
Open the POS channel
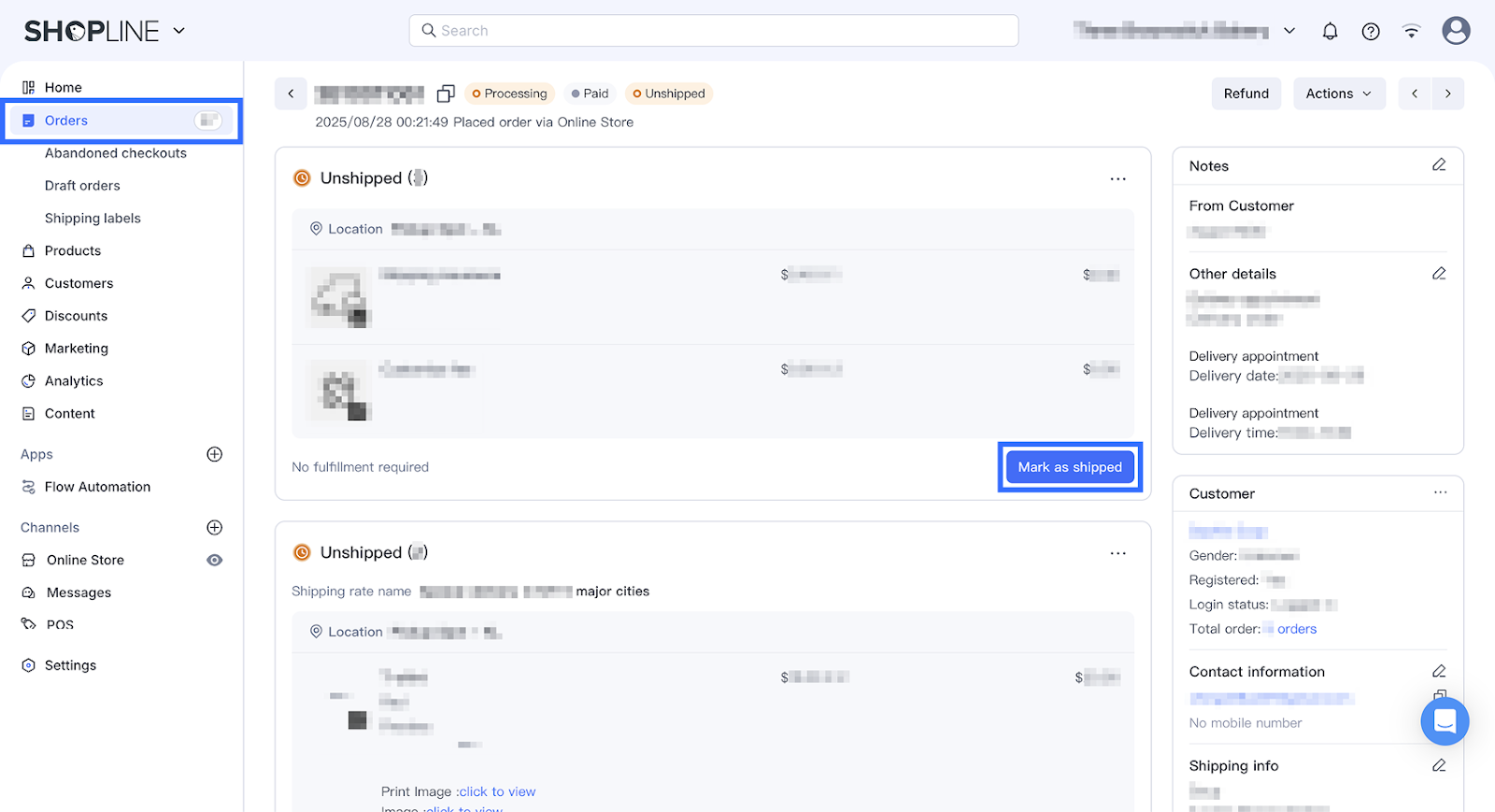coord(60,624)
